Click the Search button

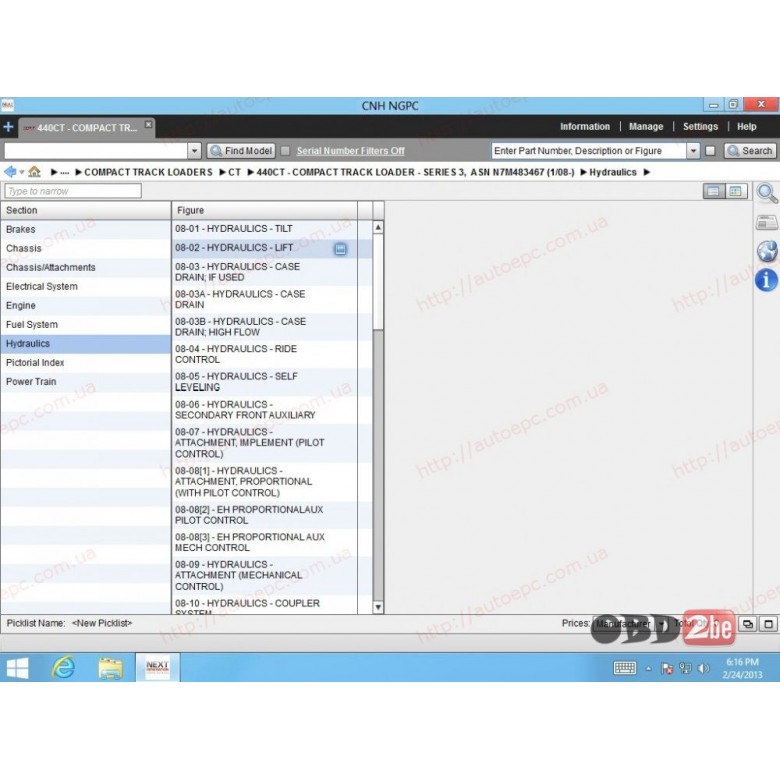pos(750,151)
